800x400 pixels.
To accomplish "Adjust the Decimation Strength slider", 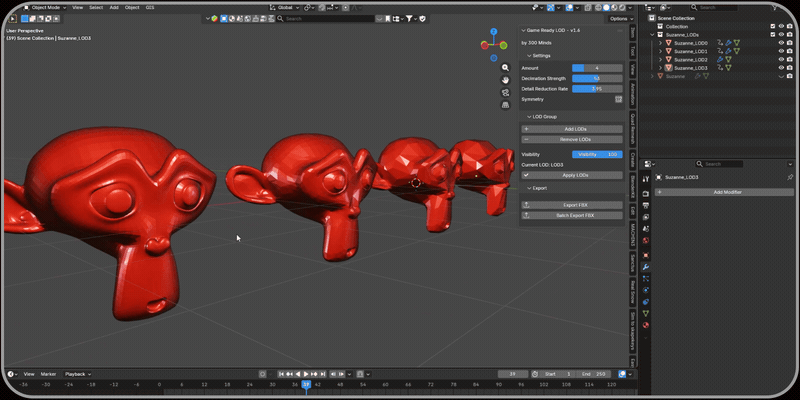I will [x=597, y=79].
